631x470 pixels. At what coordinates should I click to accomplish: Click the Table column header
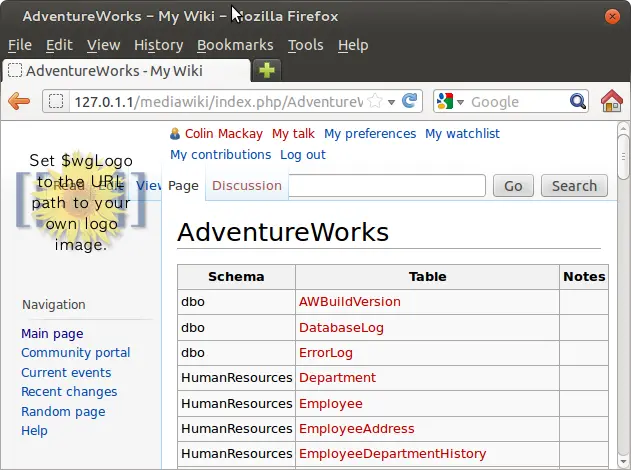(427, 277)
